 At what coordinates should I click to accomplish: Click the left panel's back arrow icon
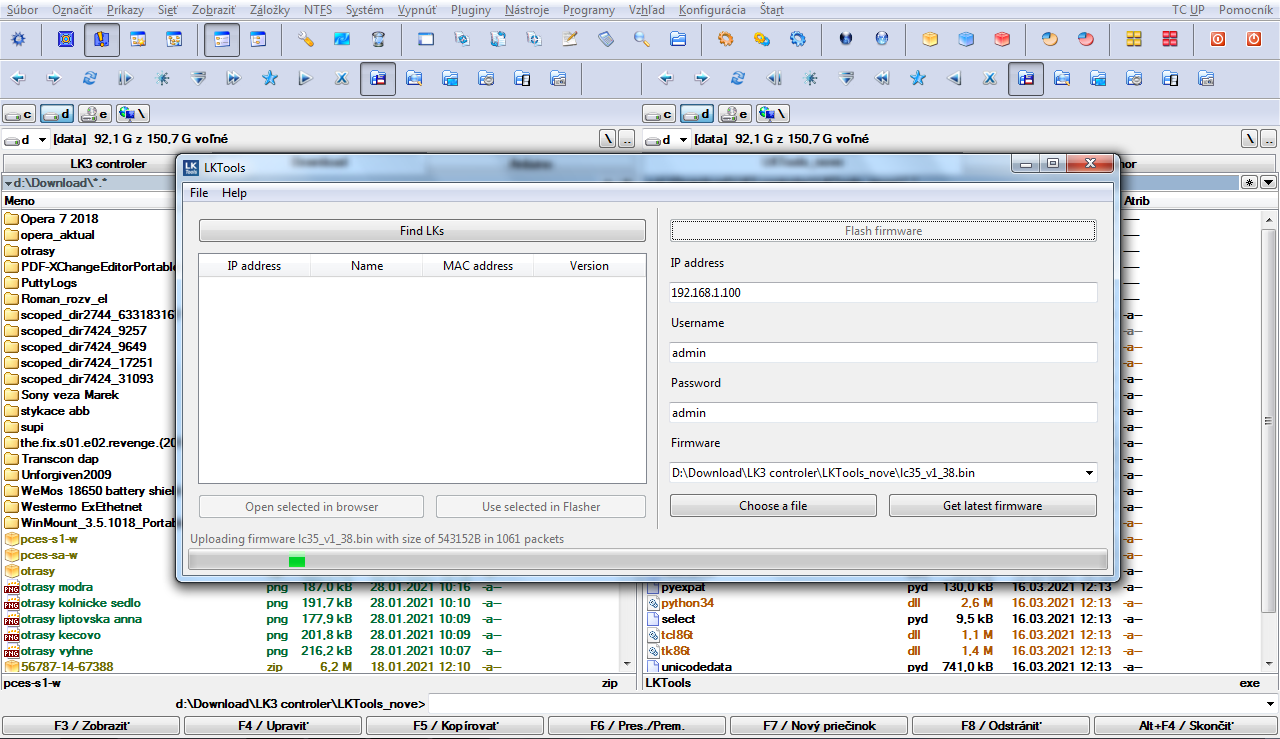[17, 78]
